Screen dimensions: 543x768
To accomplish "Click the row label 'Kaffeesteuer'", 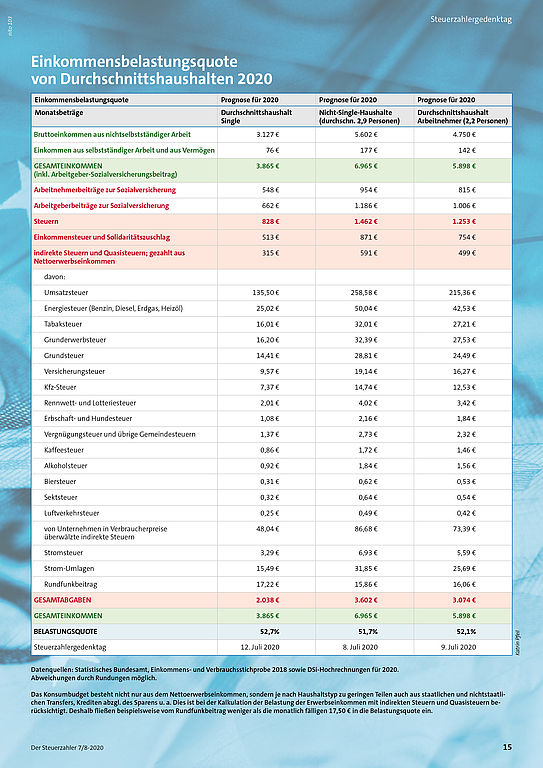I will 64,450.
